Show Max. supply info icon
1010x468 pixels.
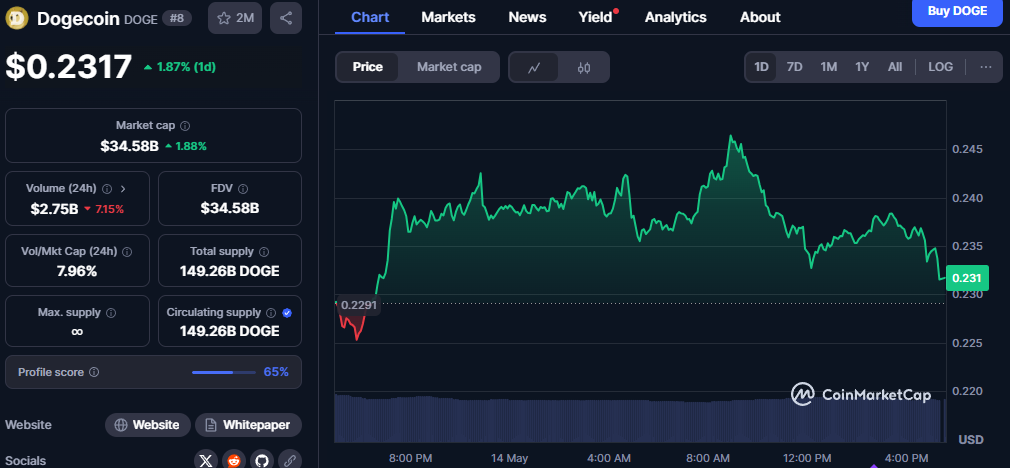111,313
